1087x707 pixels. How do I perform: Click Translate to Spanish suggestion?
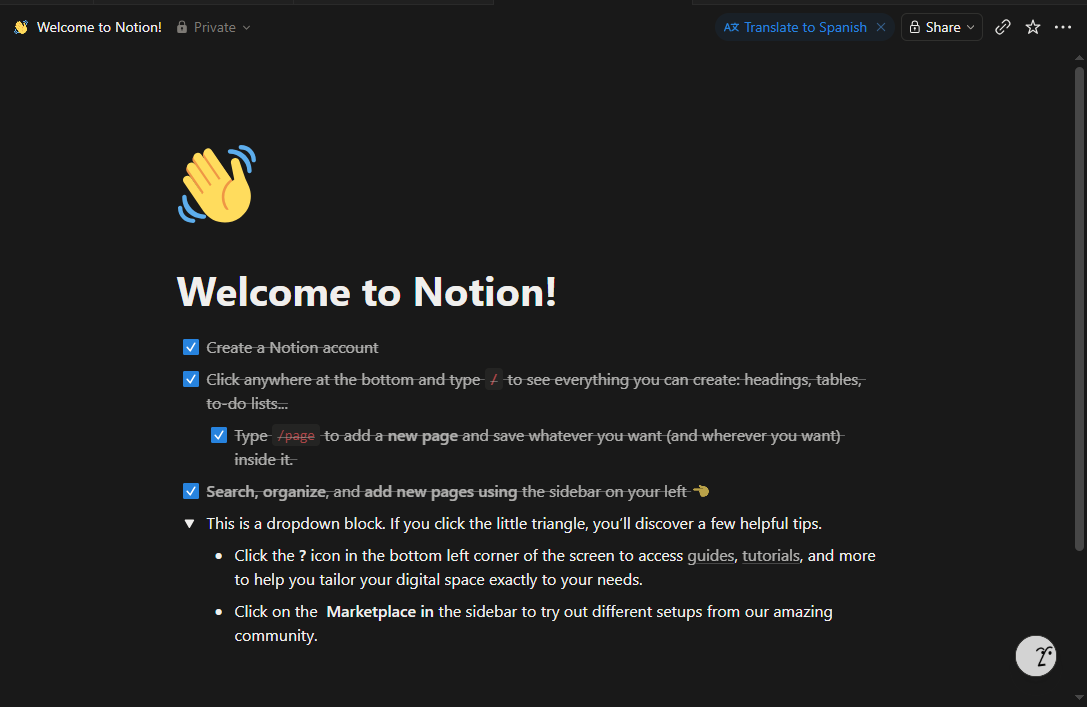tap(805, 27)
